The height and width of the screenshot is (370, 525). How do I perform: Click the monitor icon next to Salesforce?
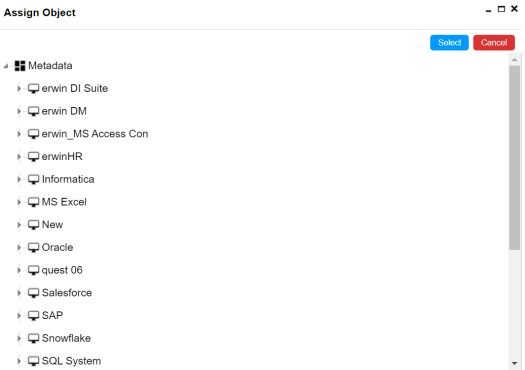coord(33,293)
